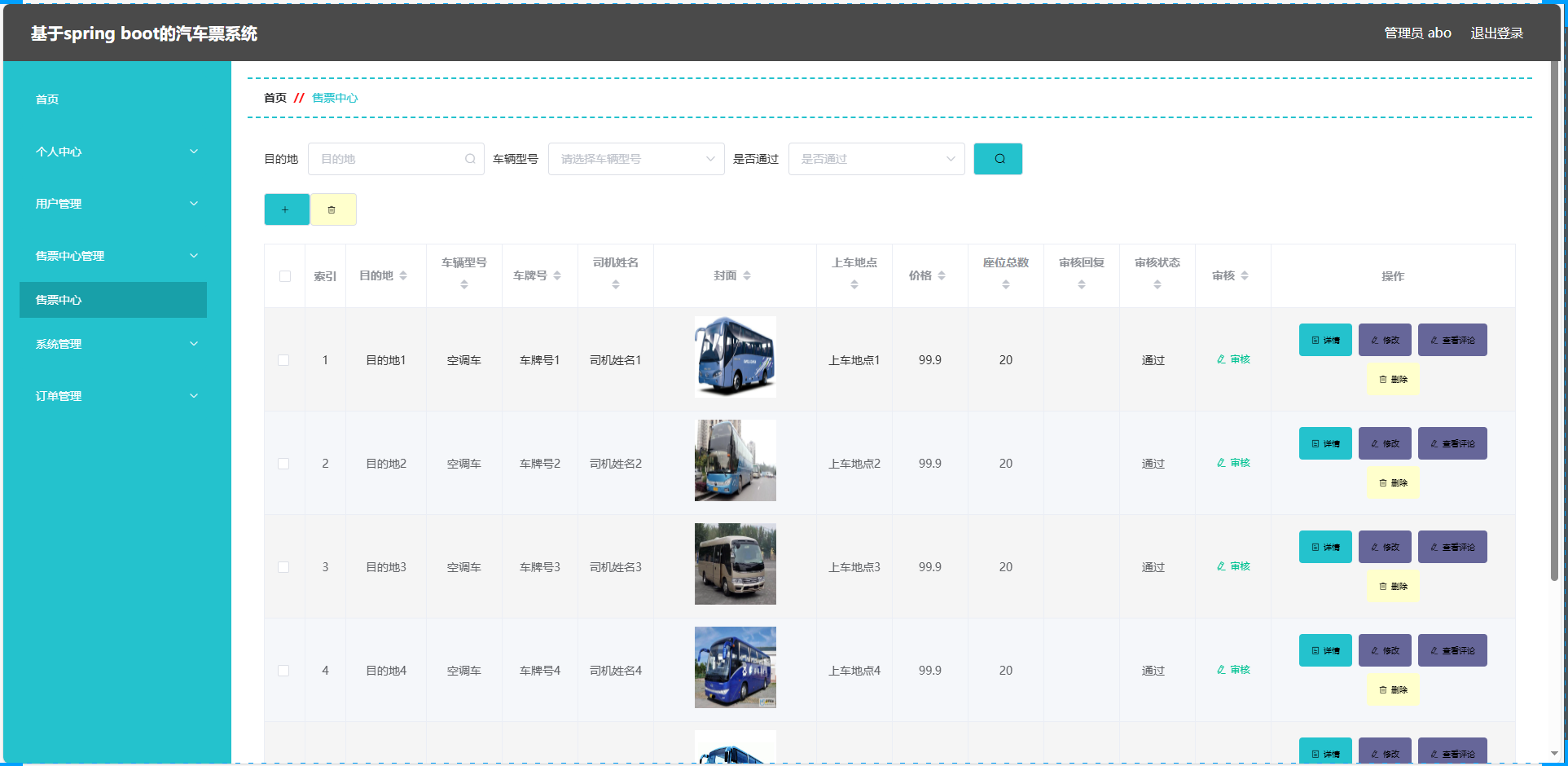
Task: Sort the table by 车牌号 column
Action: (x=557, y=275)
